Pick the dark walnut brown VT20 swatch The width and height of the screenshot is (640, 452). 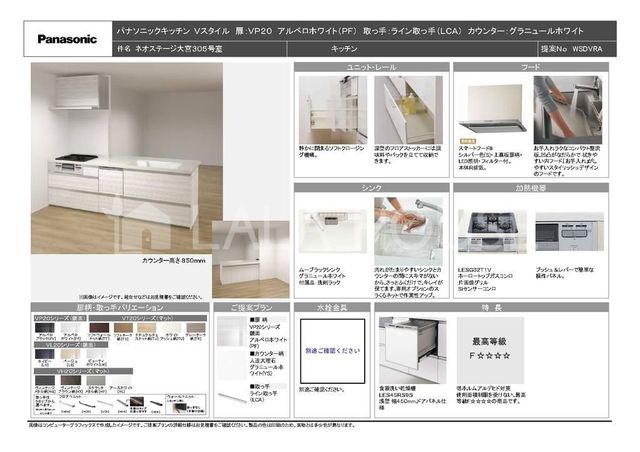tap(99, 328)
